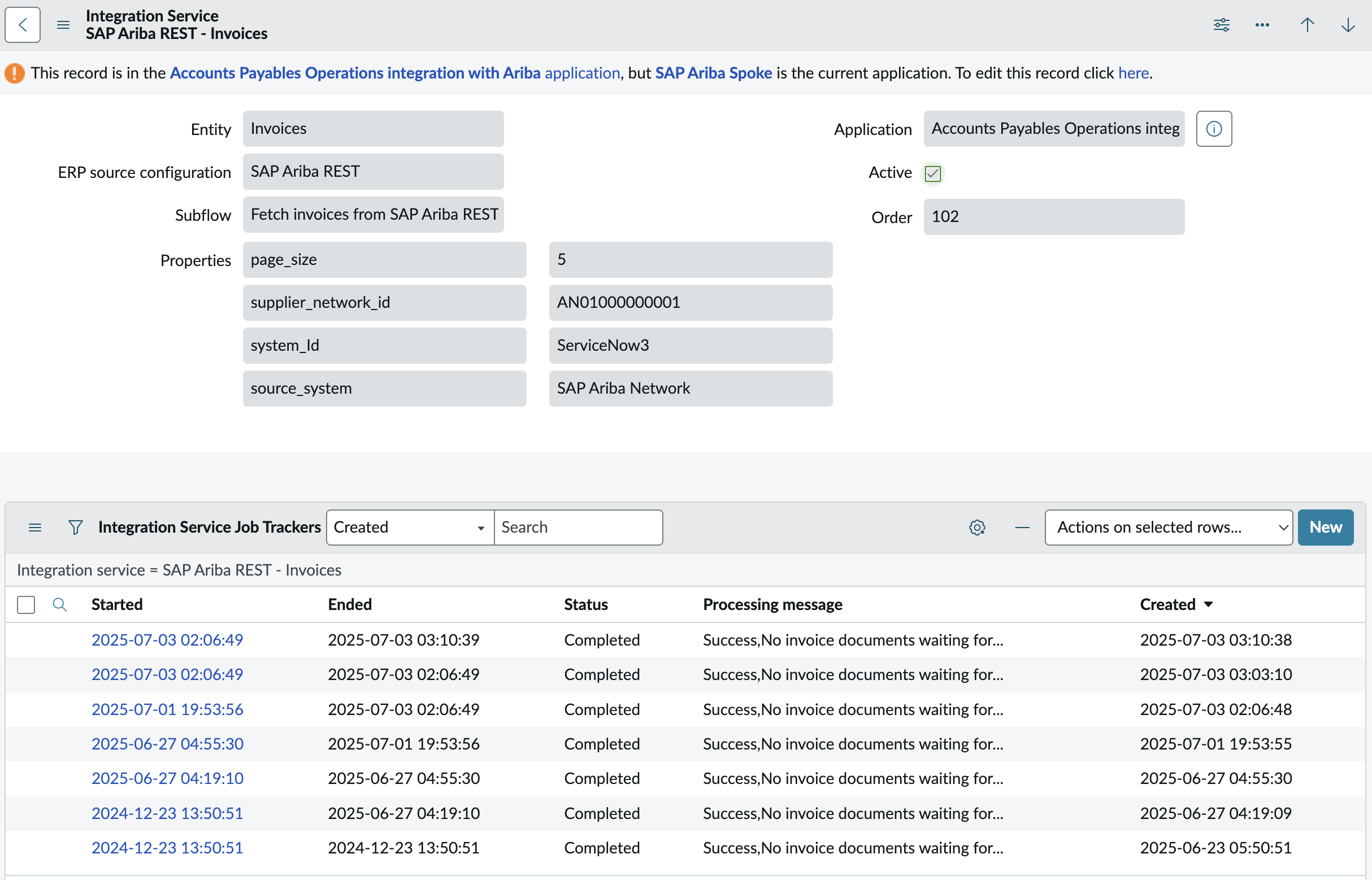The height and width of the screenshot is (880, 1372).
Task: Sort by the Started column header
Action: click(116, 604)
